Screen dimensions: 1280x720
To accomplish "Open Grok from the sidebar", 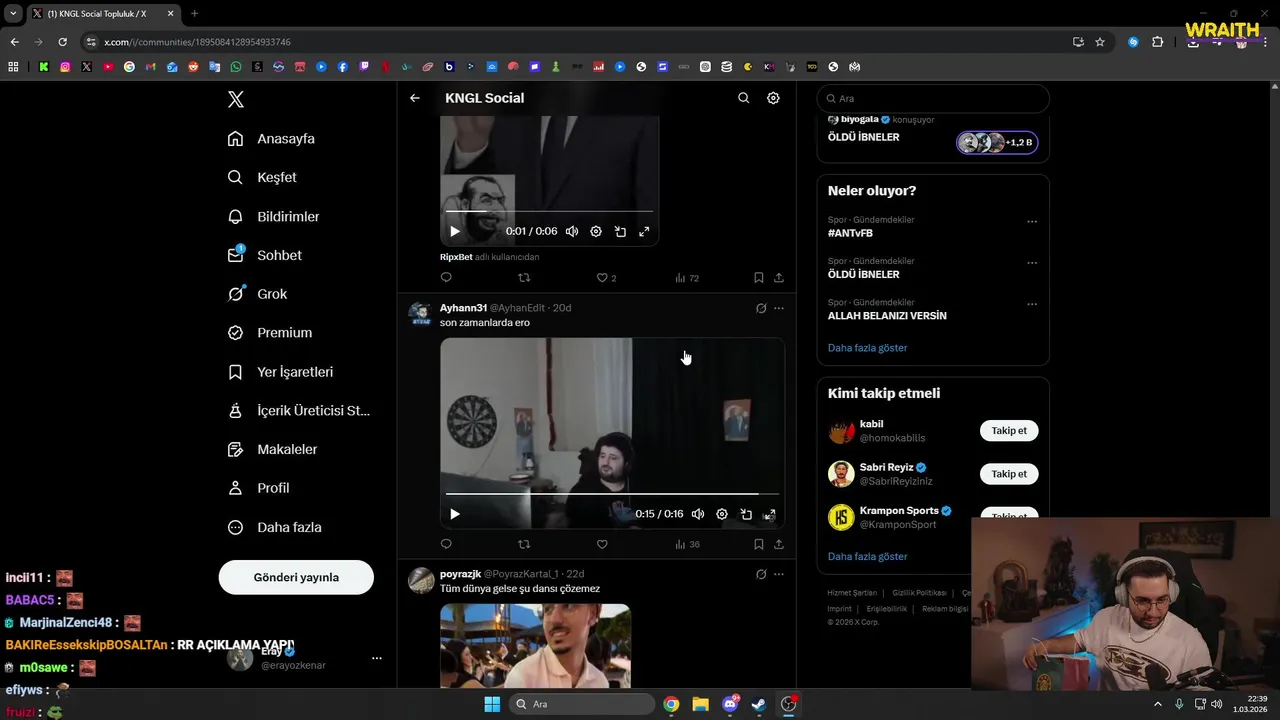I will coord(258,294).
